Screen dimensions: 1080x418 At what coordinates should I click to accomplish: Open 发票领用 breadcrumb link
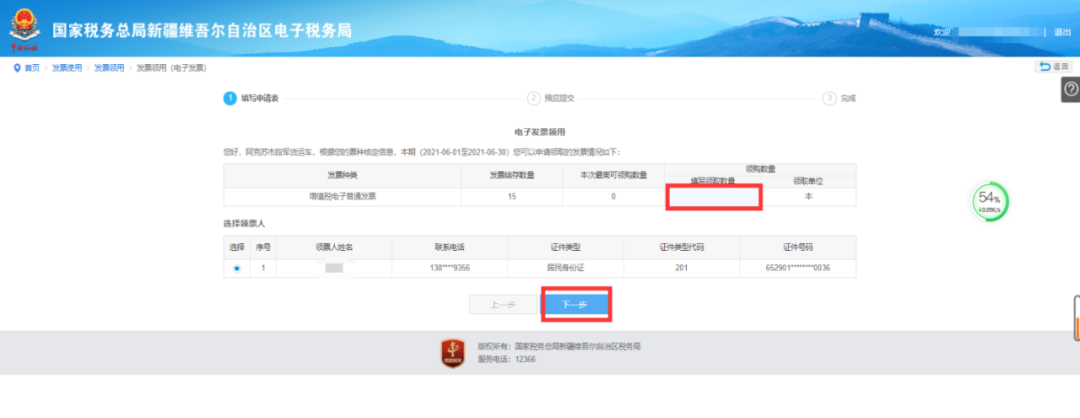[109, 67]
